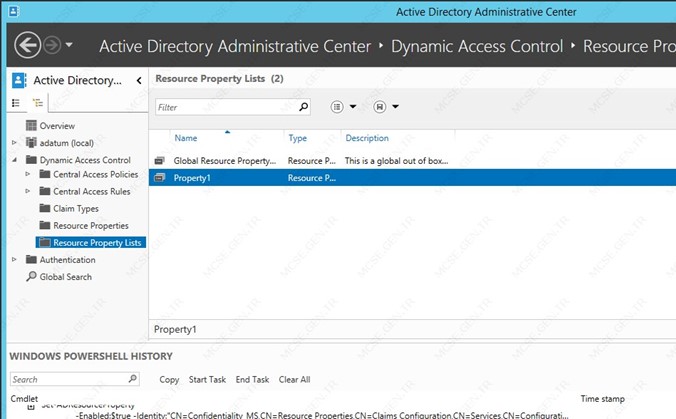The height and width of the screenshot is (419, 676).
Task: Click the Global Resource Property list icon
Action: (x=160, y=161)
